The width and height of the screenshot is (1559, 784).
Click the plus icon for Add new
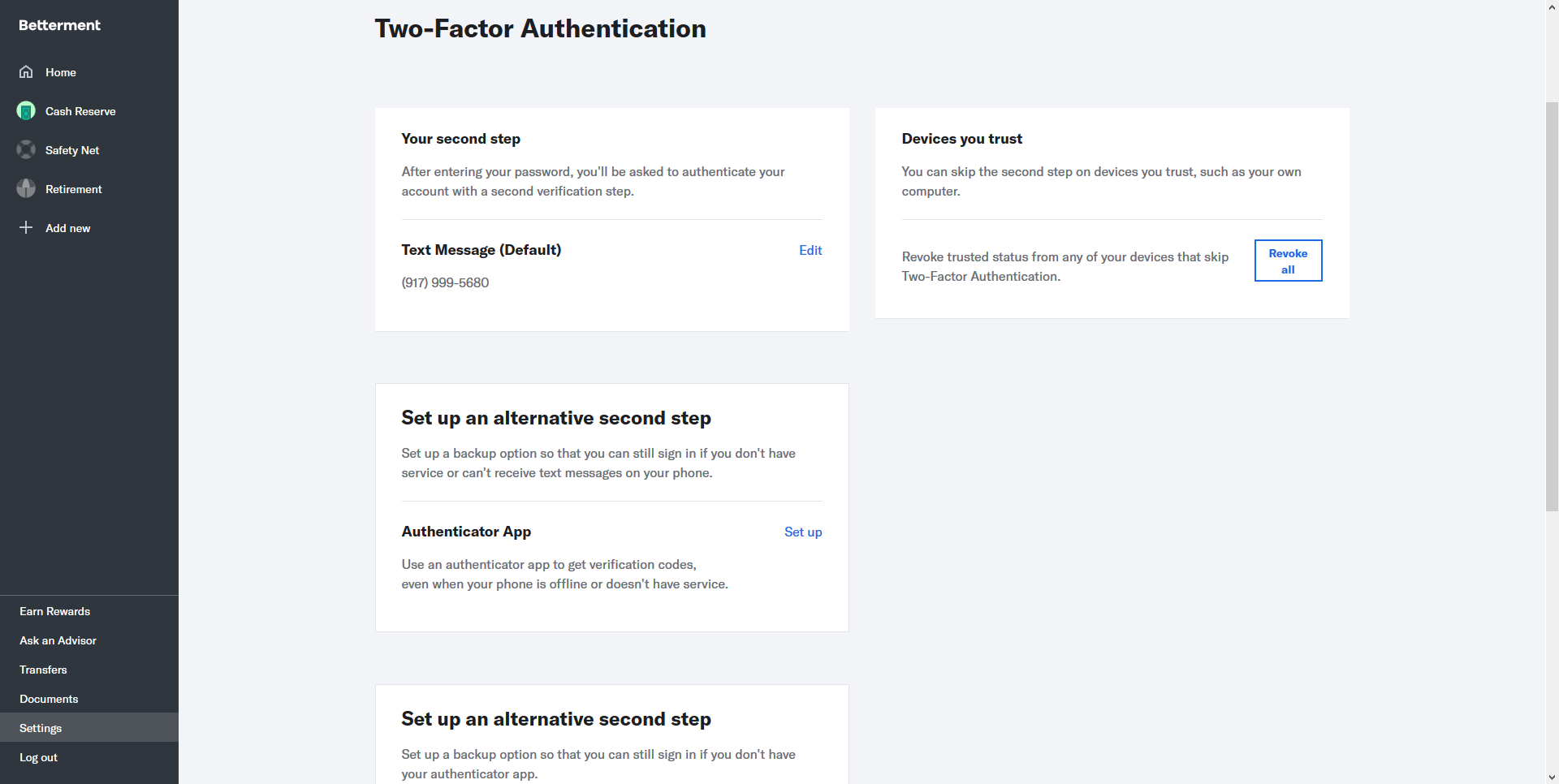pyautogui.click(x=26, y=227)
